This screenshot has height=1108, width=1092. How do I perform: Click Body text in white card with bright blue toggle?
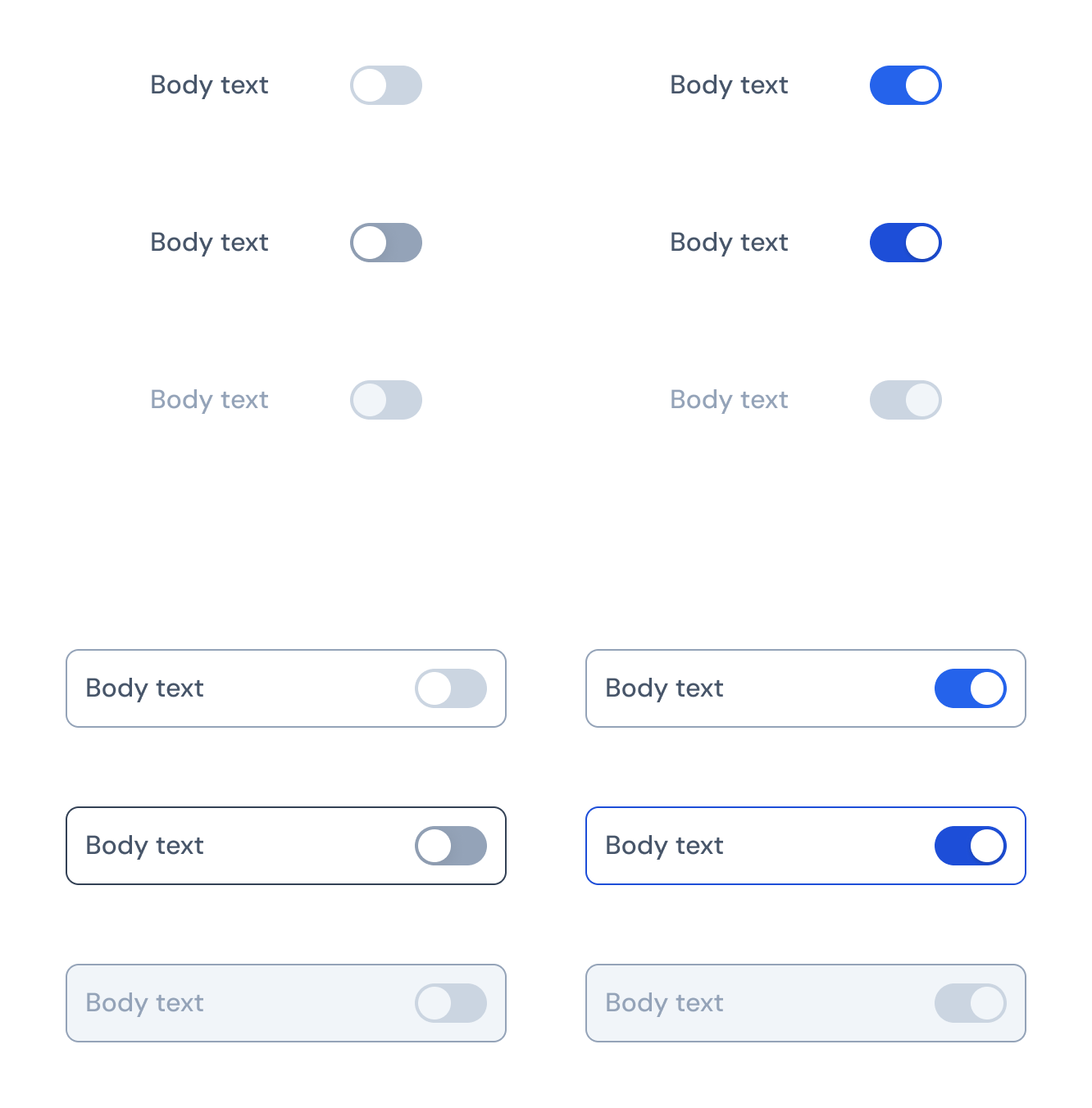[x=664, y=688]
